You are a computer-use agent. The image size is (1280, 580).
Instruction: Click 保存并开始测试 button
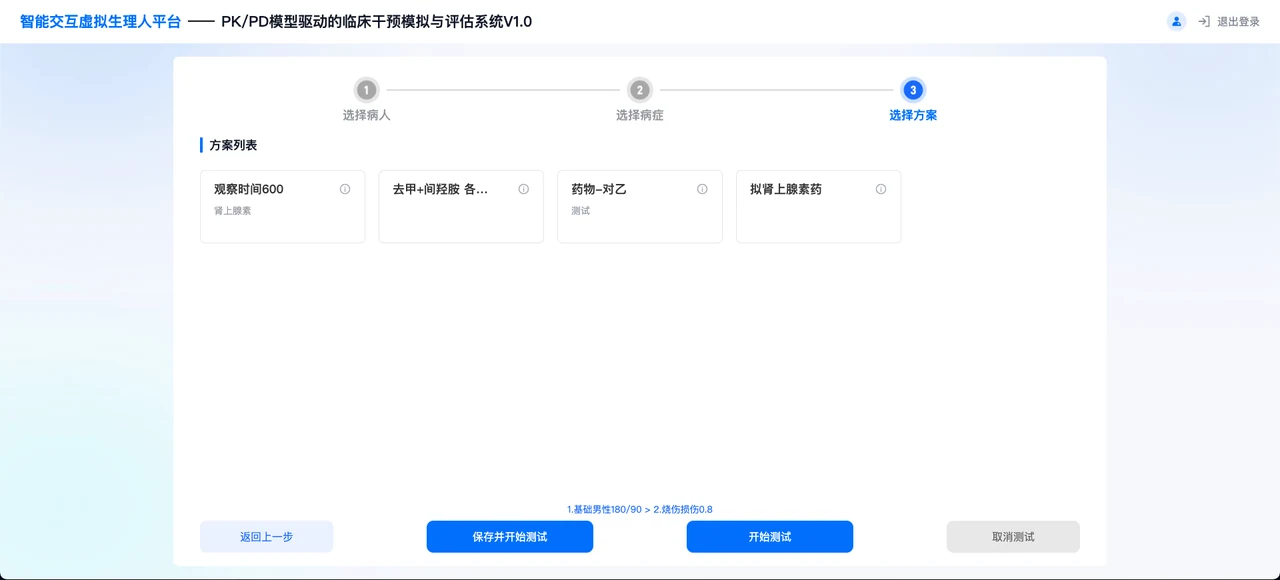pyautogui.click(x=510, y=537)
